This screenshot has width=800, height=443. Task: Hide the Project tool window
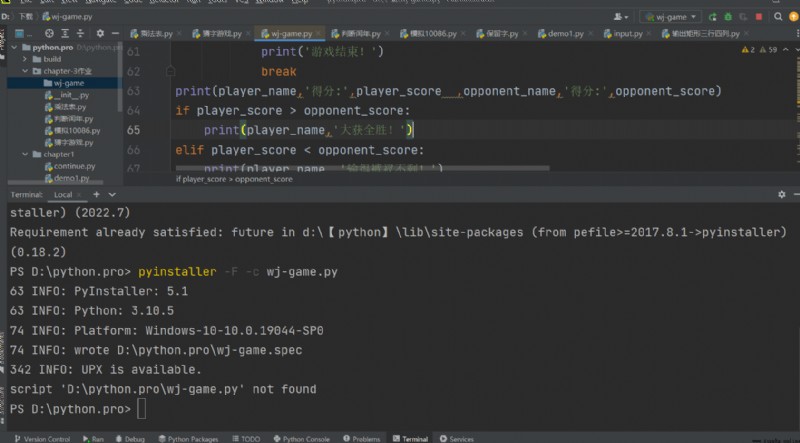click(115, 33)
